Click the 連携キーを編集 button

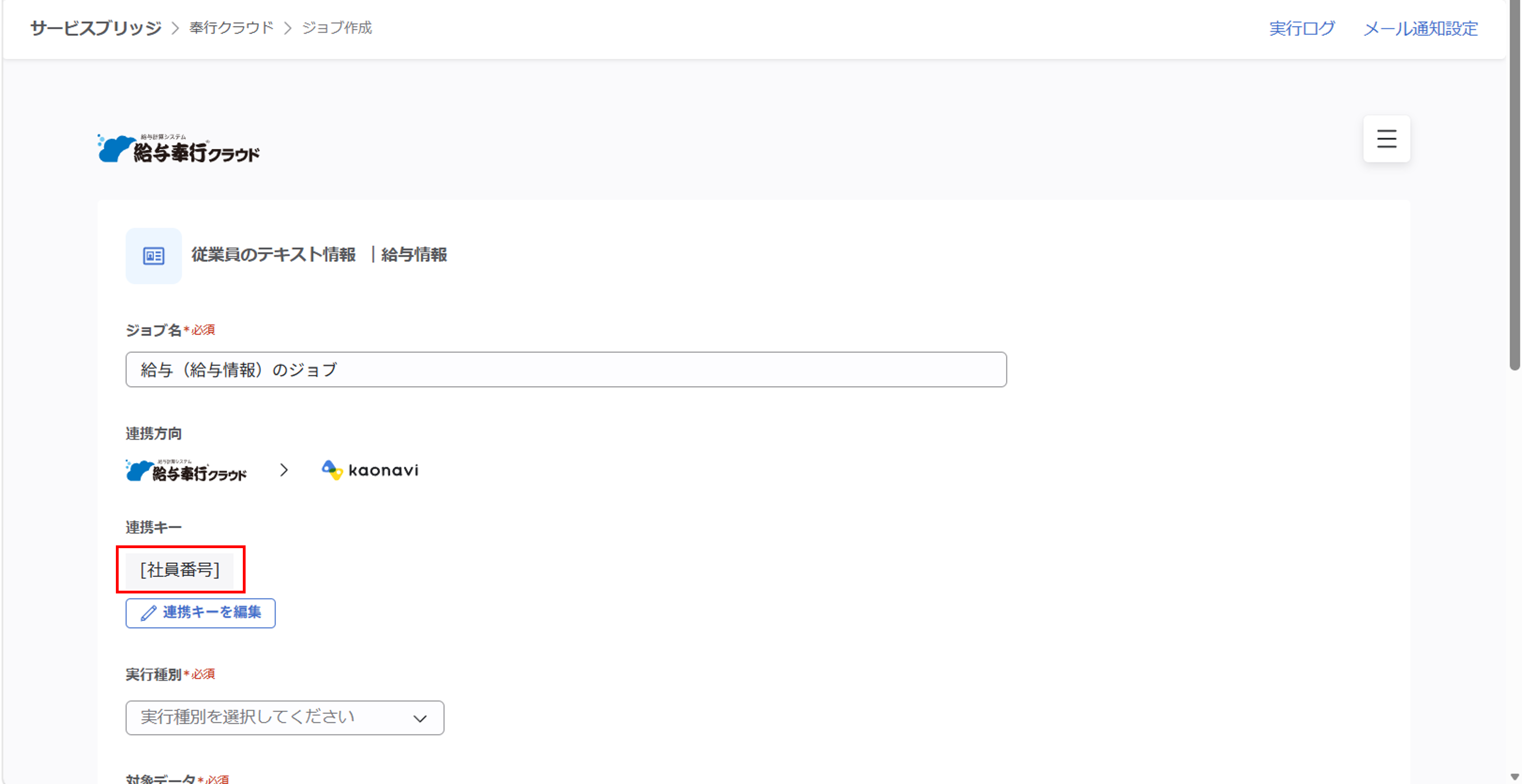[200, 613]
